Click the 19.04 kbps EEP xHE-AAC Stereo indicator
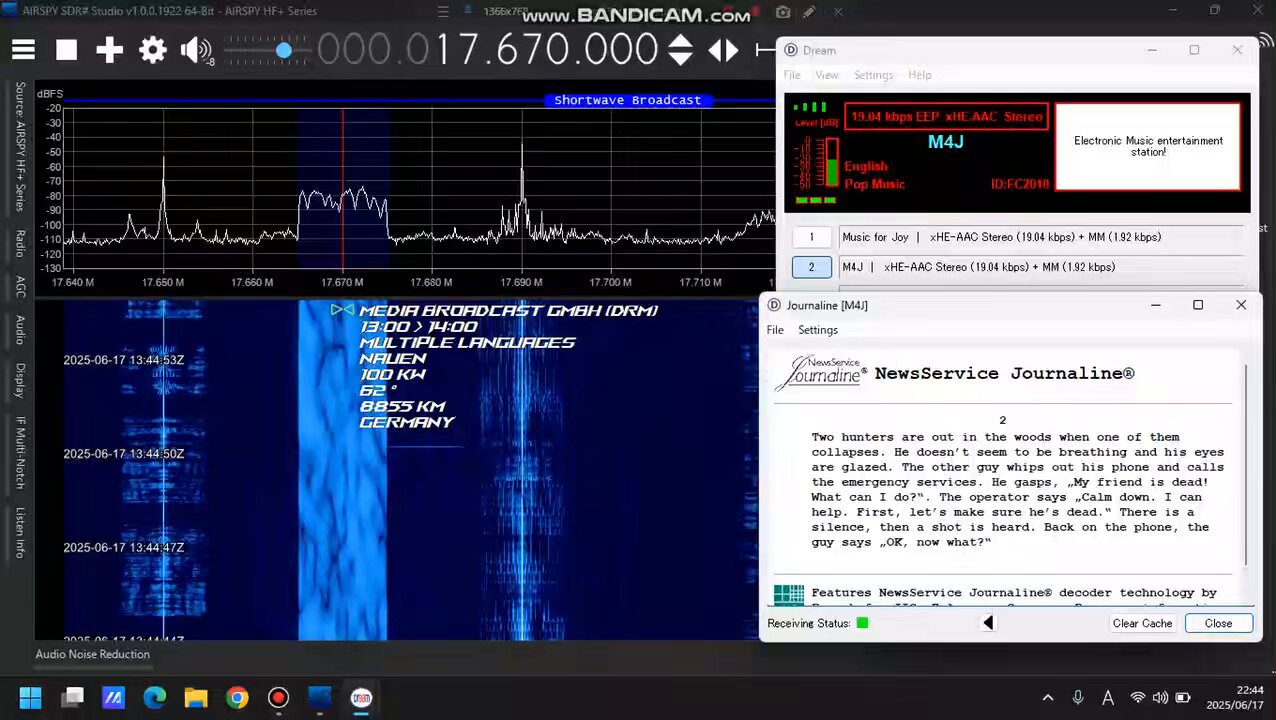Screen dimensions: 1276x720 (946, 116)
